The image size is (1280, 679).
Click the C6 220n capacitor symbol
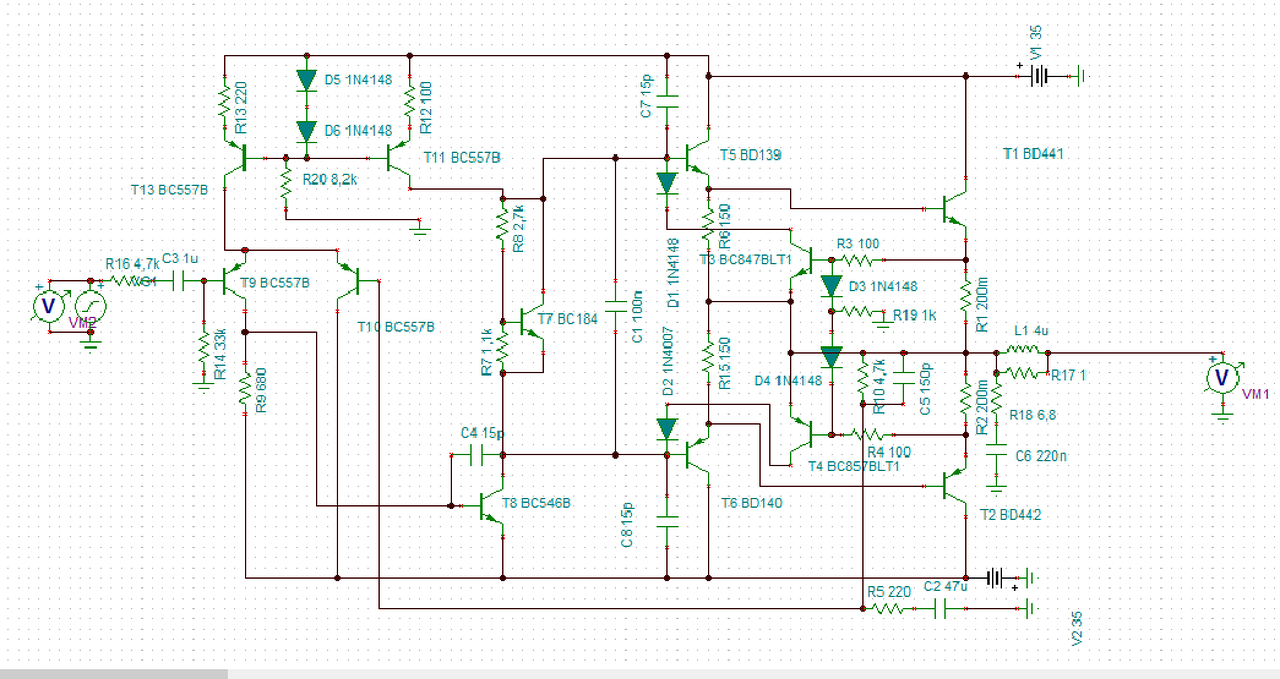coord(996,452)
